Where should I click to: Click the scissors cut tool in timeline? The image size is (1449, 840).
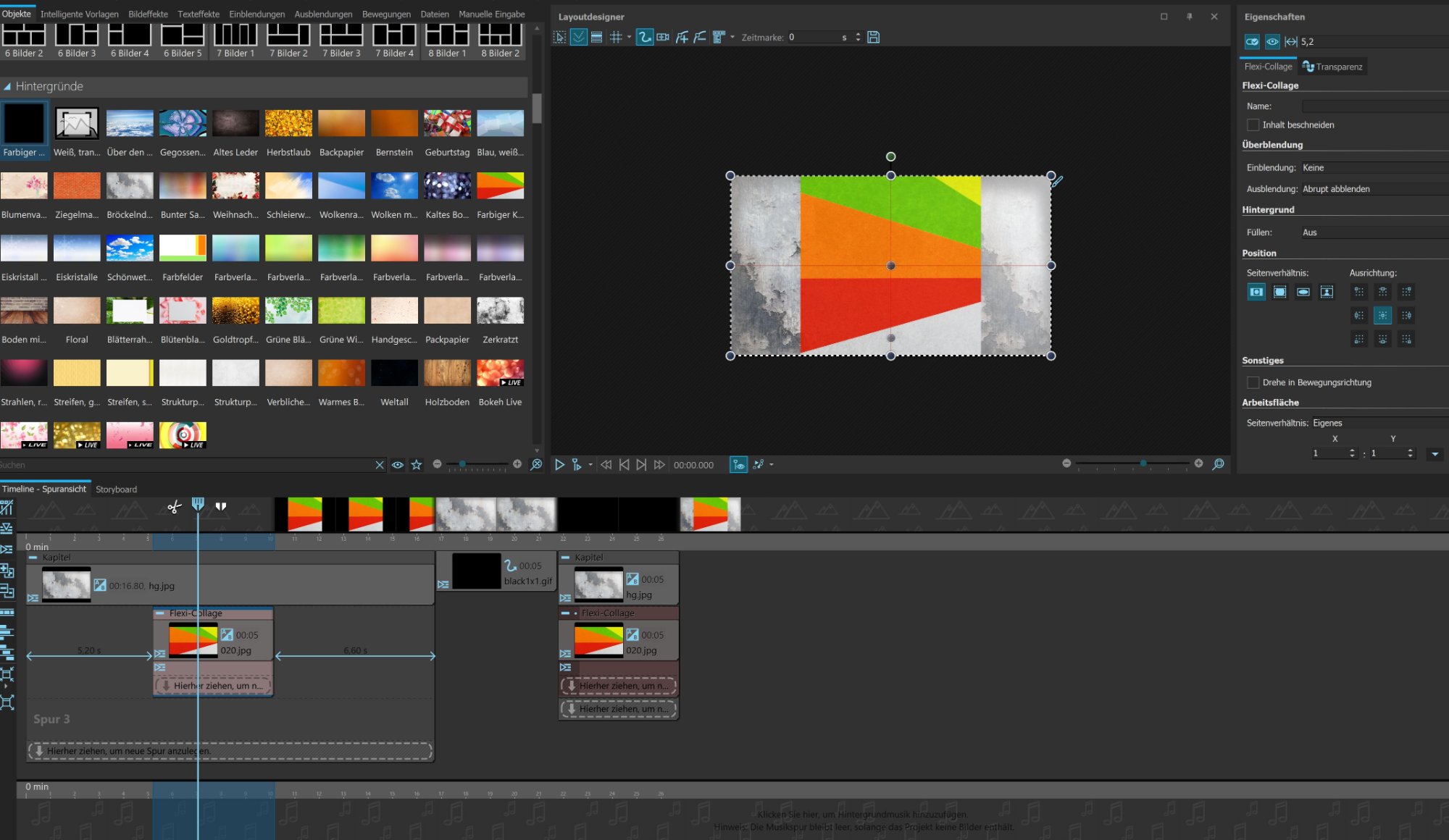click(x=174, y=507)
